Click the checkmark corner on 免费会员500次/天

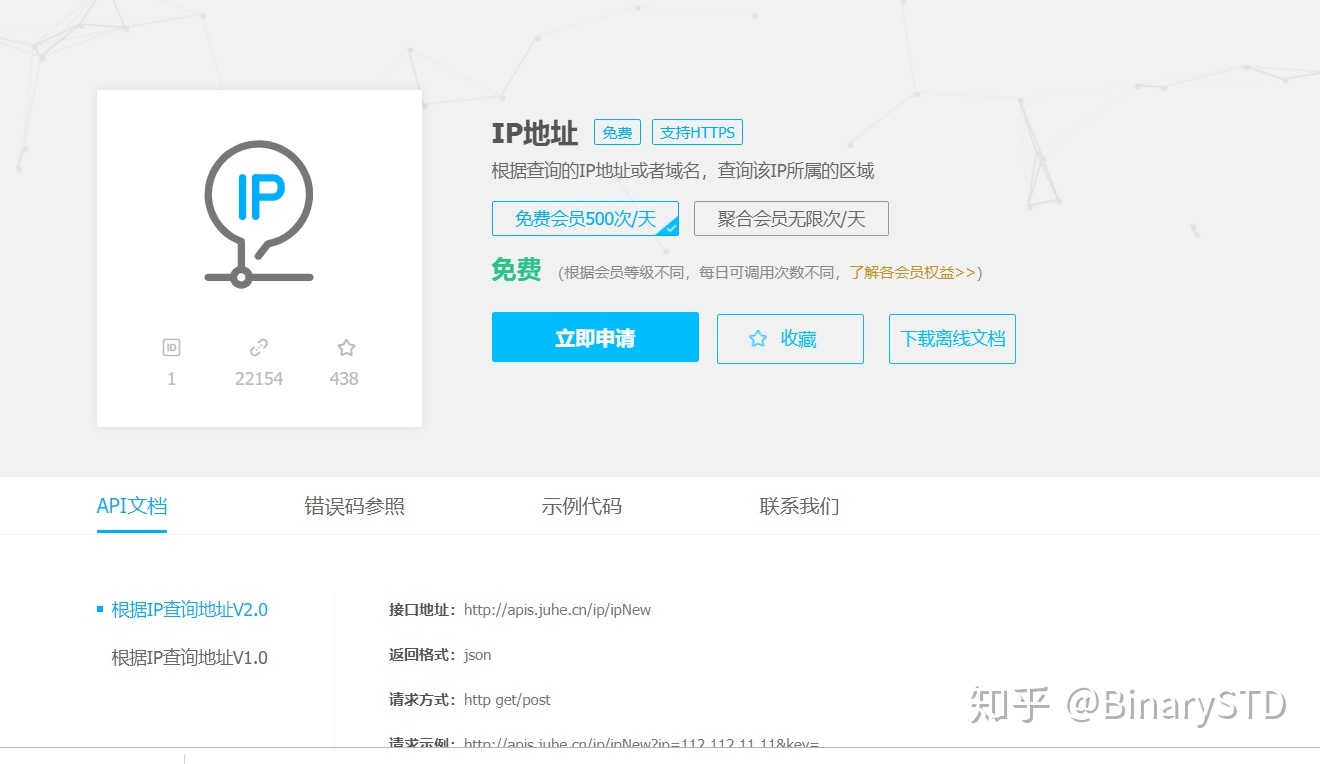[671, 228]
